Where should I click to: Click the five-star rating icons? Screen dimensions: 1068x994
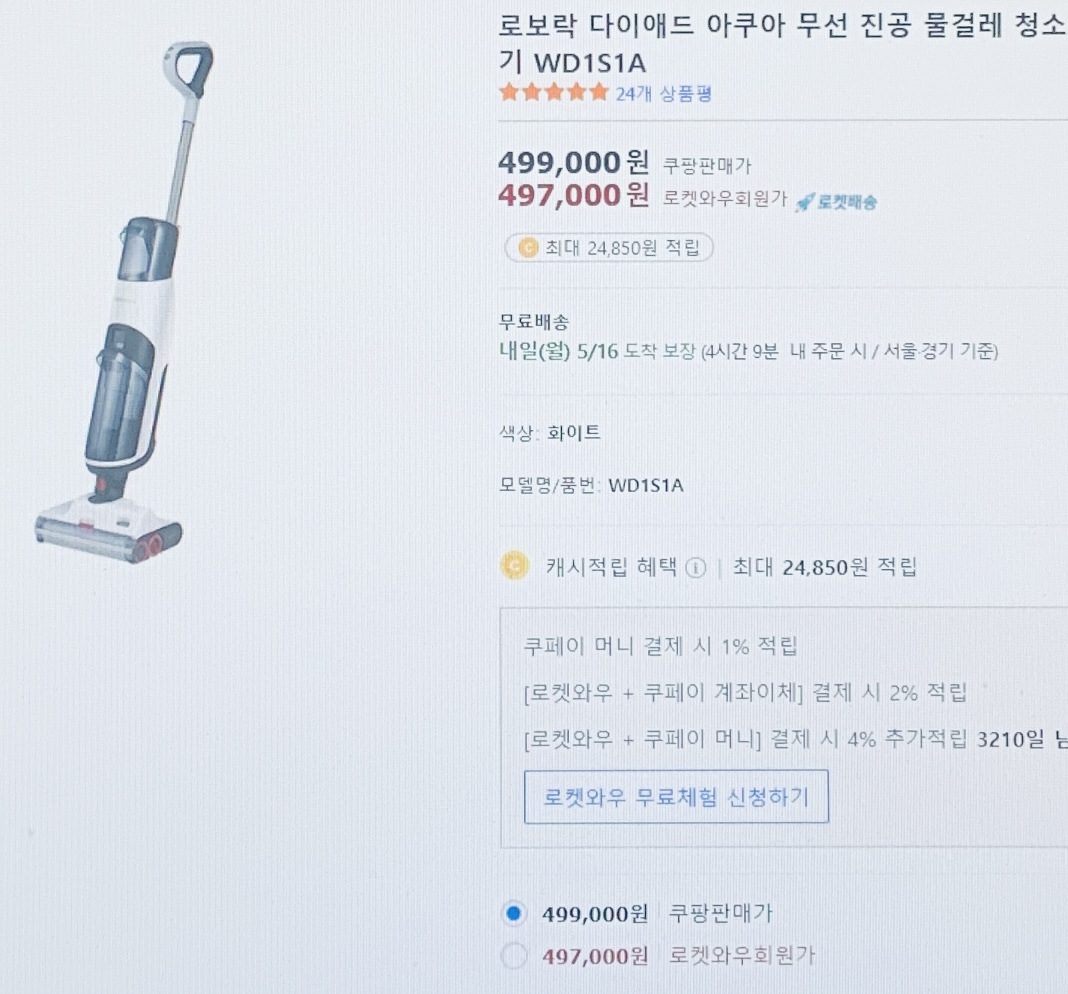pyautogui.click(x=554, y=92)
